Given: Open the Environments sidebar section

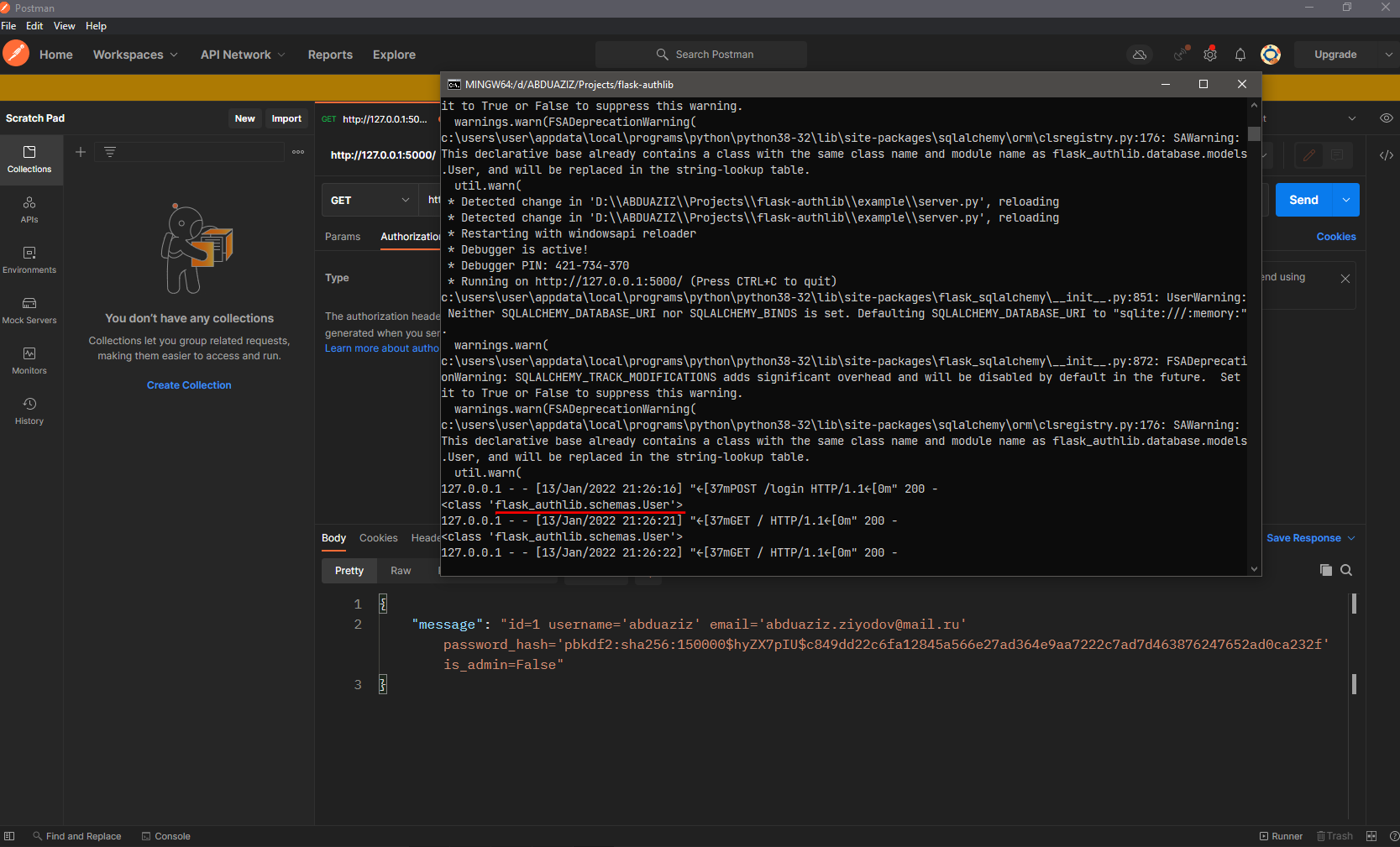Looking at the screenshot, I should click(29, 259).
